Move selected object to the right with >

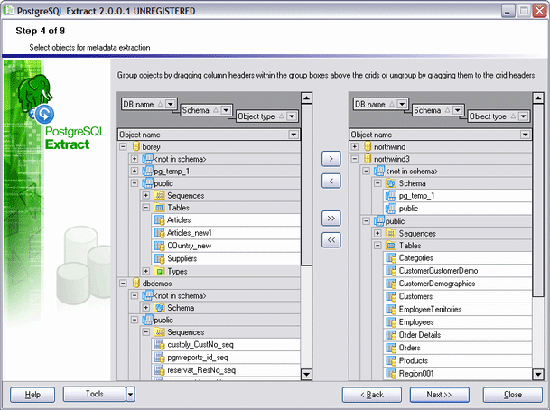(x=331, y=159)
